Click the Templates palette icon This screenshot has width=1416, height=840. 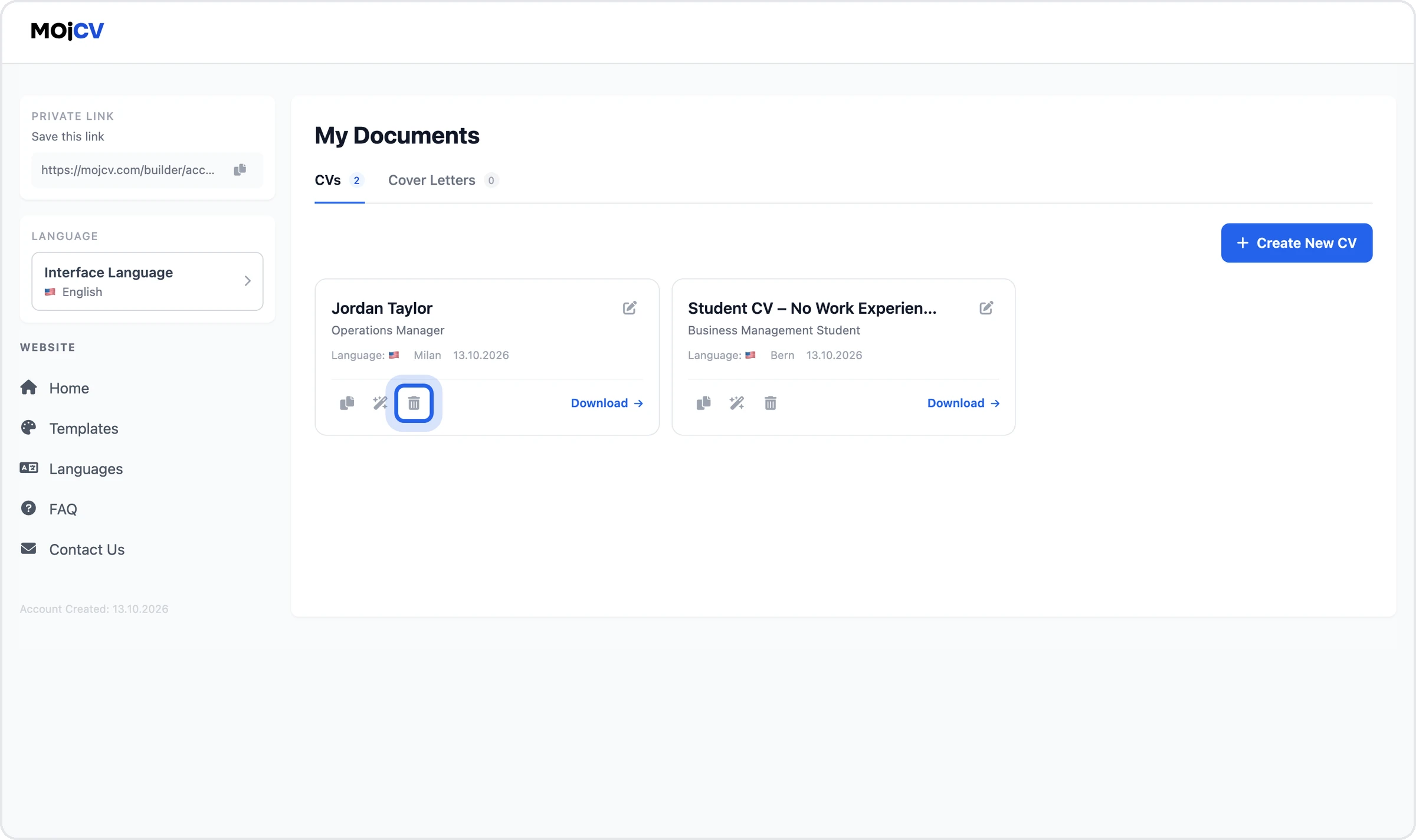(28, 428)
